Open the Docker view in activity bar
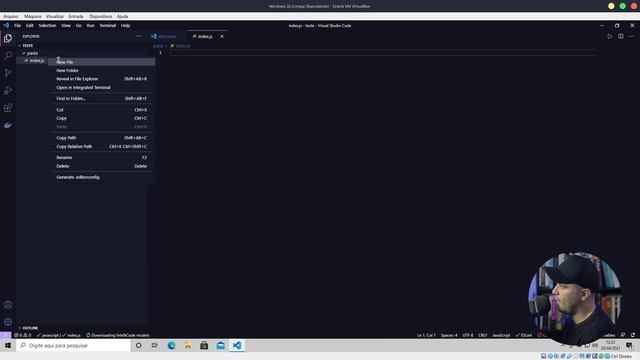Screen dimensions: 640x360 [8, 125]
